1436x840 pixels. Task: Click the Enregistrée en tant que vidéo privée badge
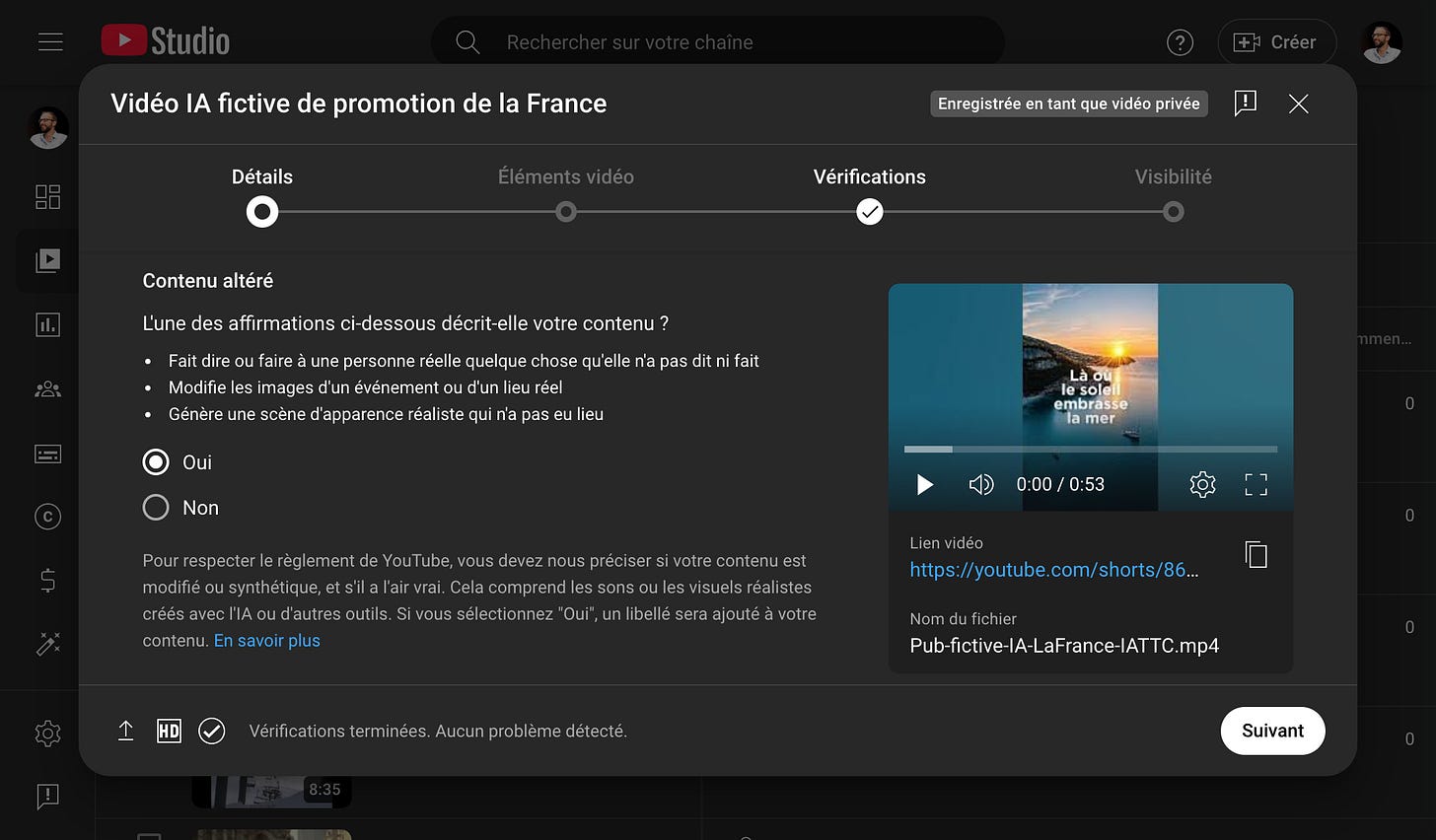(x=1069, y=104)
